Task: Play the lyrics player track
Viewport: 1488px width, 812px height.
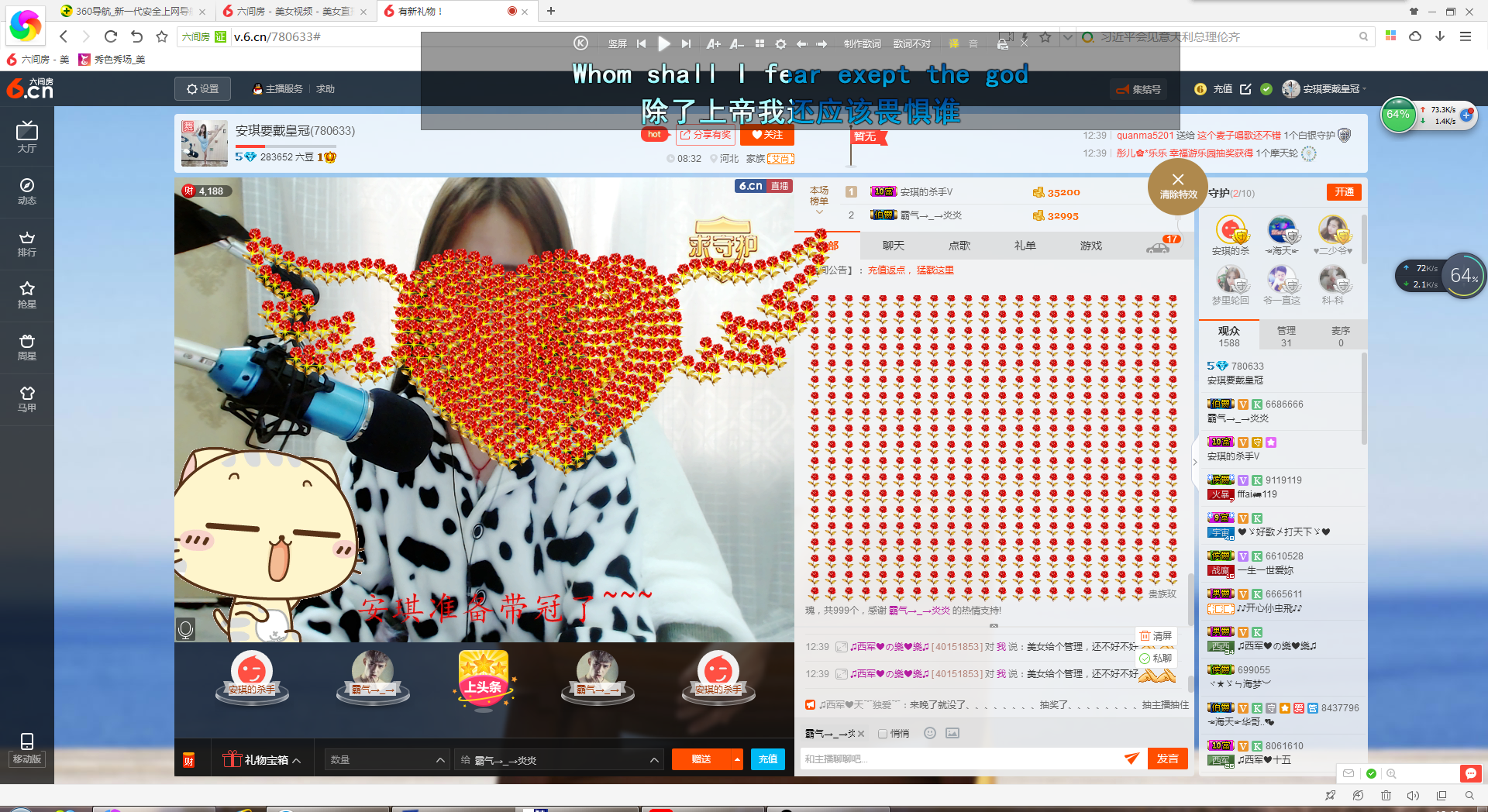Action: click(663, 43)
